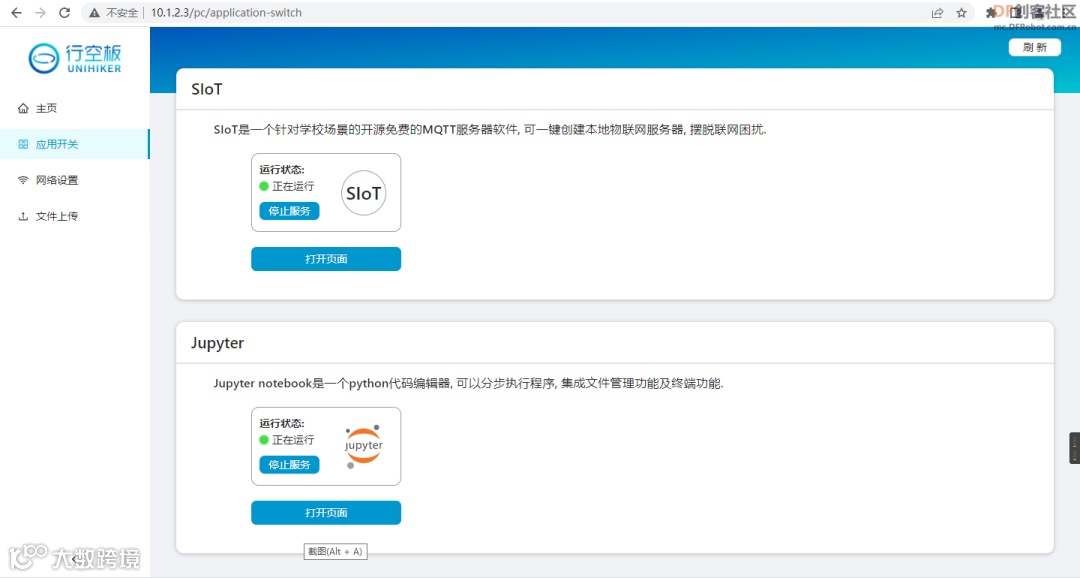Click the UNIHIKER logo
Screen dimensions: 1080x578
[x=74, y=58]
